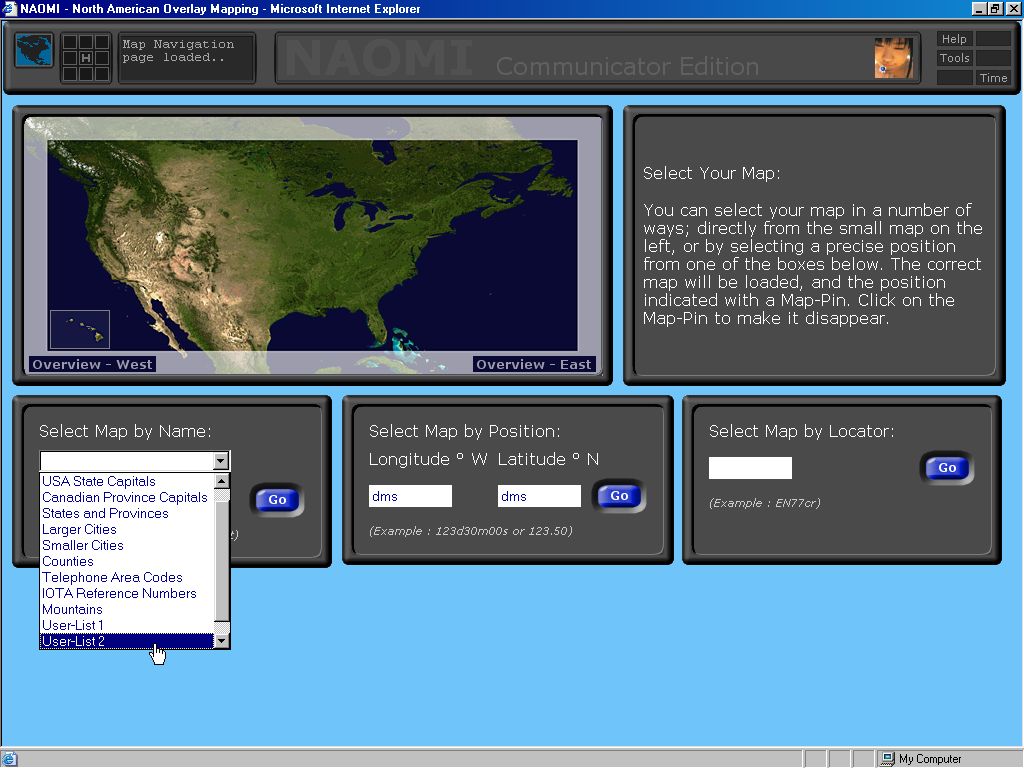Click the Internet Explorer icon in title bar
Viewport: 1024px width, 768px height.
click(9, 8)
